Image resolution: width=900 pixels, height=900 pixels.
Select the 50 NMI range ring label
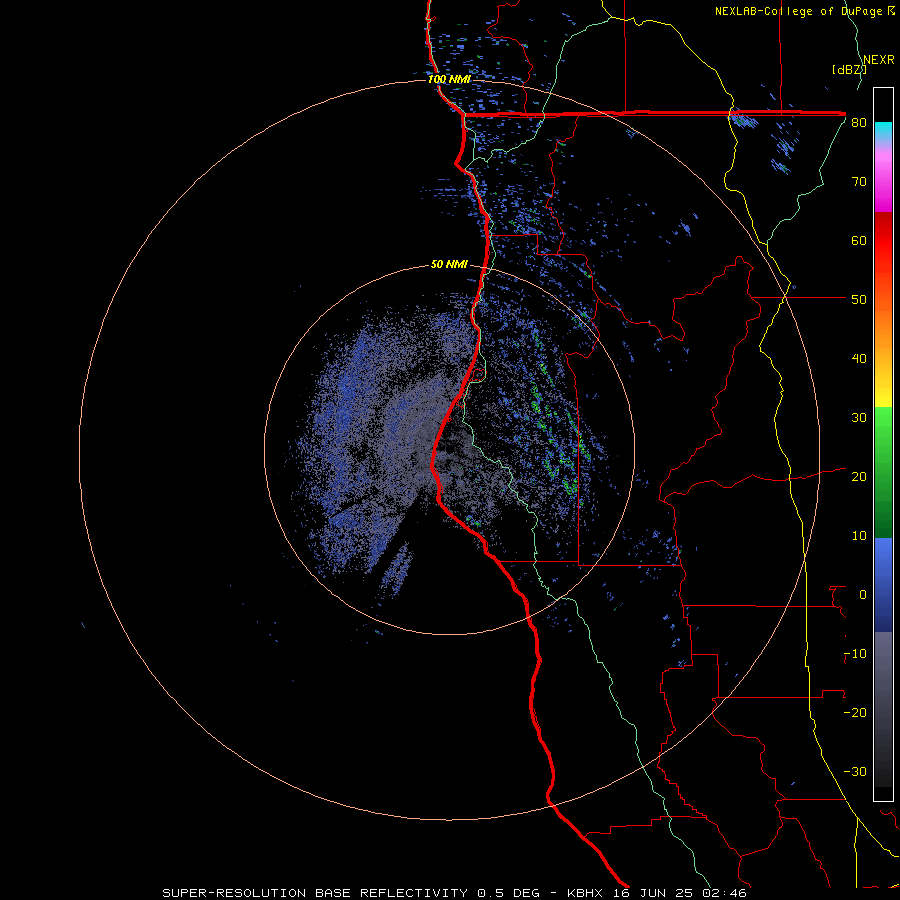449,265
